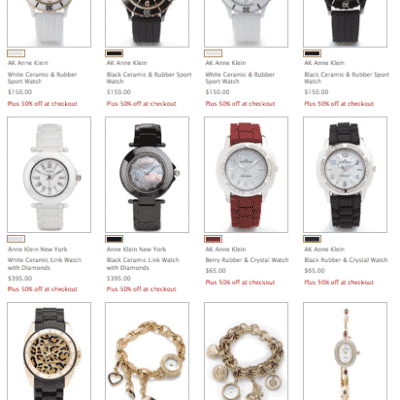
Task: Select black swatch under Black Ceramic Link Watch
Action: click(114, 239)
